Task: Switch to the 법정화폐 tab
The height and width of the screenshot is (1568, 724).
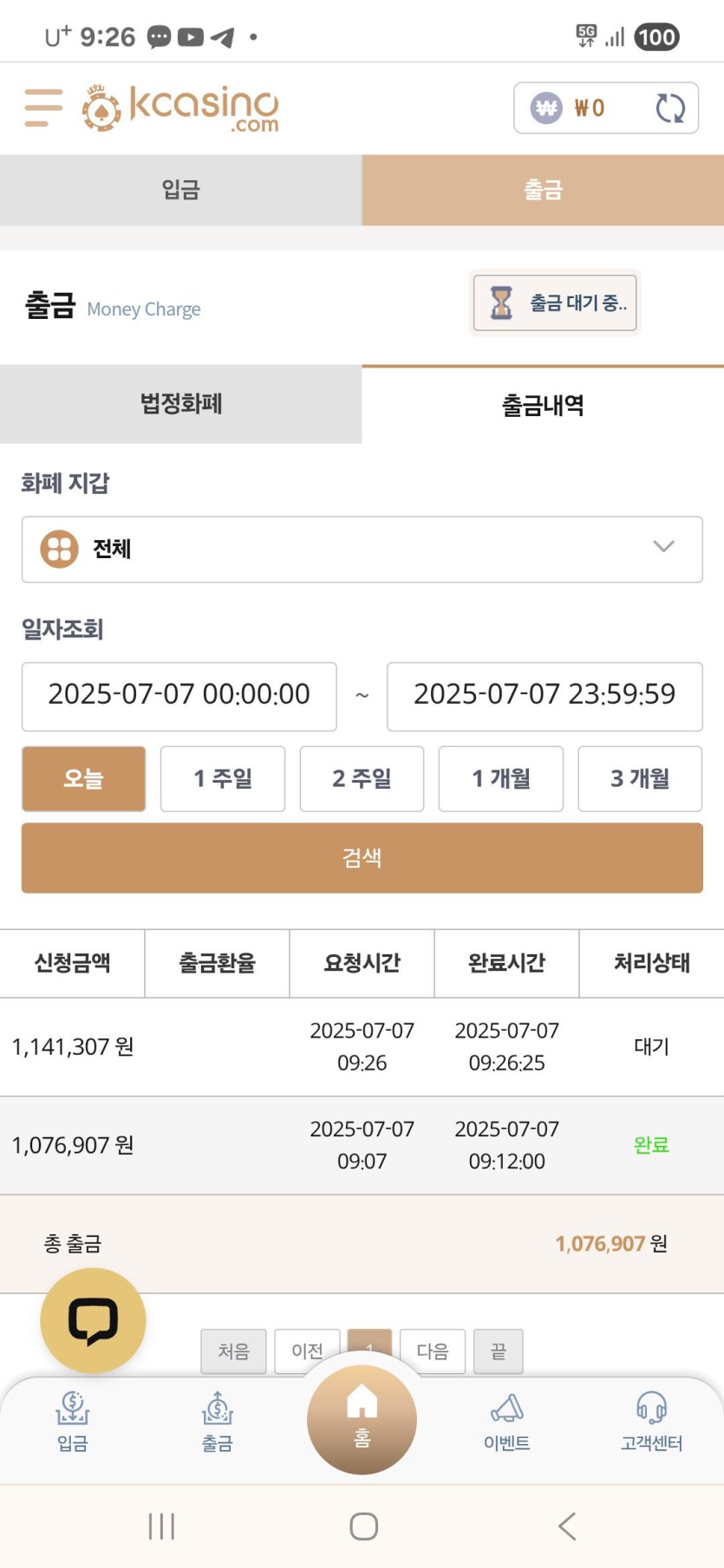Action: coord(180,404)
